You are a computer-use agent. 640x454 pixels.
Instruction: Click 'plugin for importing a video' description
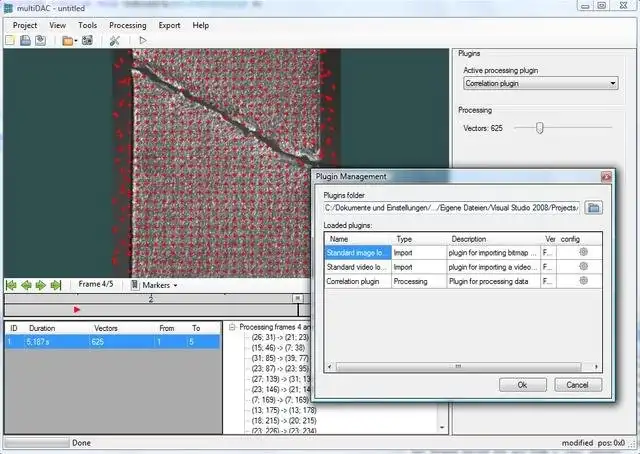493,267
